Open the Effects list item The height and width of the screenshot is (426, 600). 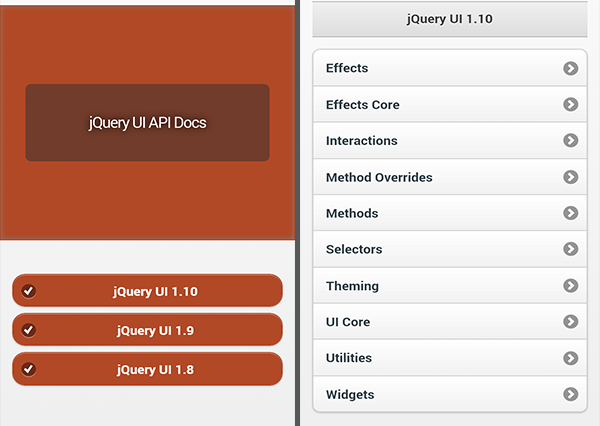450,68
